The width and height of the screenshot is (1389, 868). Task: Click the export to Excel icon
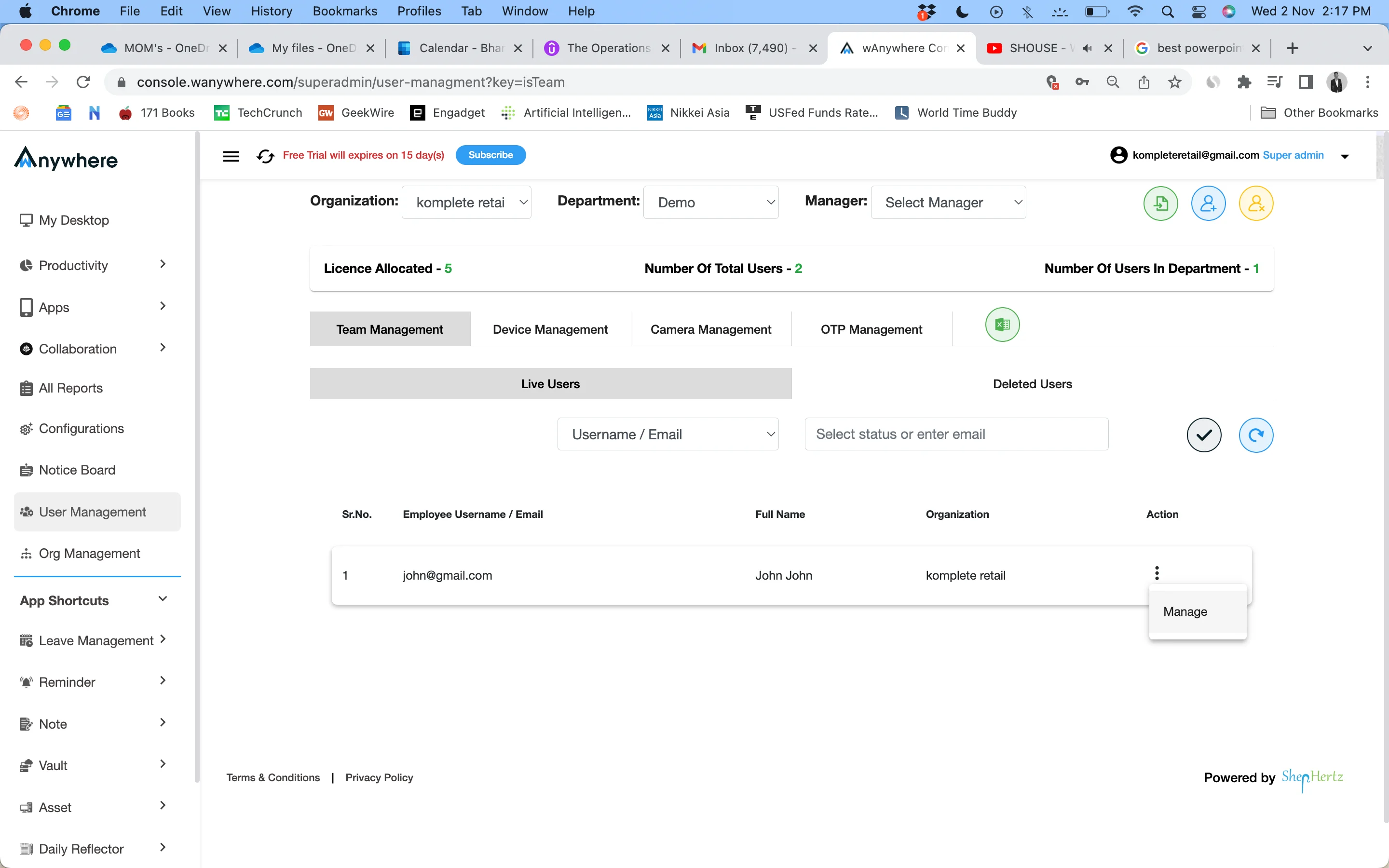(x=1003, y=324)
